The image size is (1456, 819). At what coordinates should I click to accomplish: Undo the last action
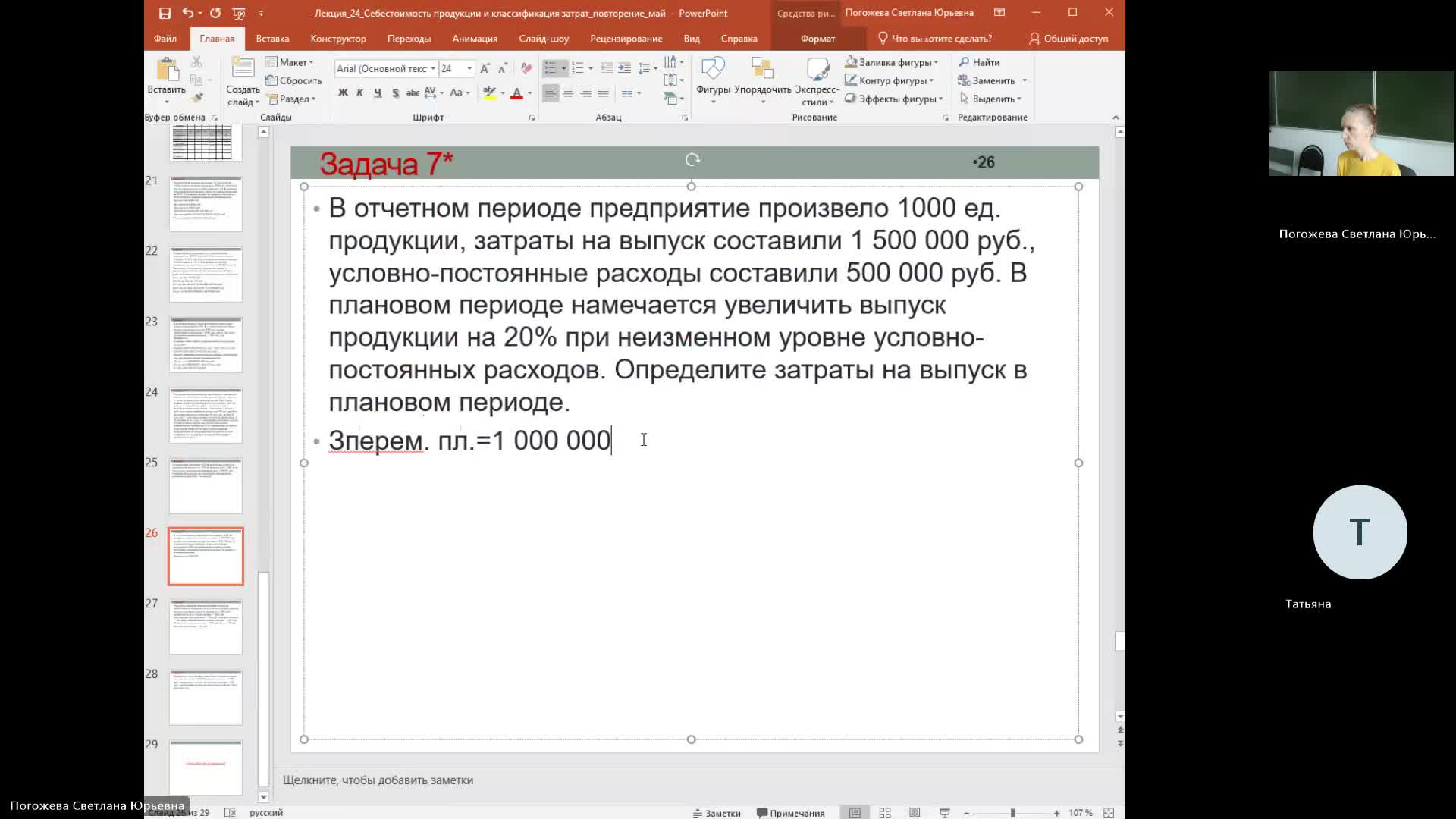187,13
